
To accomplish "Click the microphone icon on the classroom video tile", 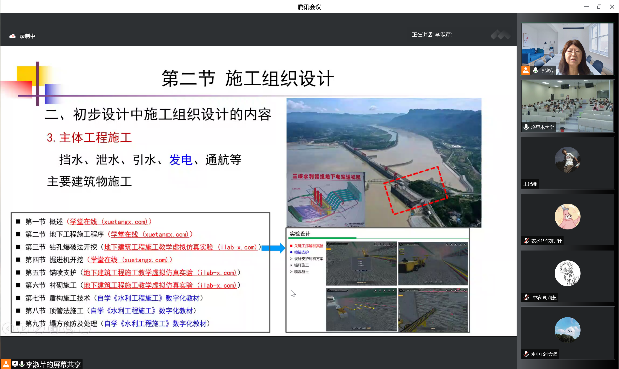I will tap(526, 127).
